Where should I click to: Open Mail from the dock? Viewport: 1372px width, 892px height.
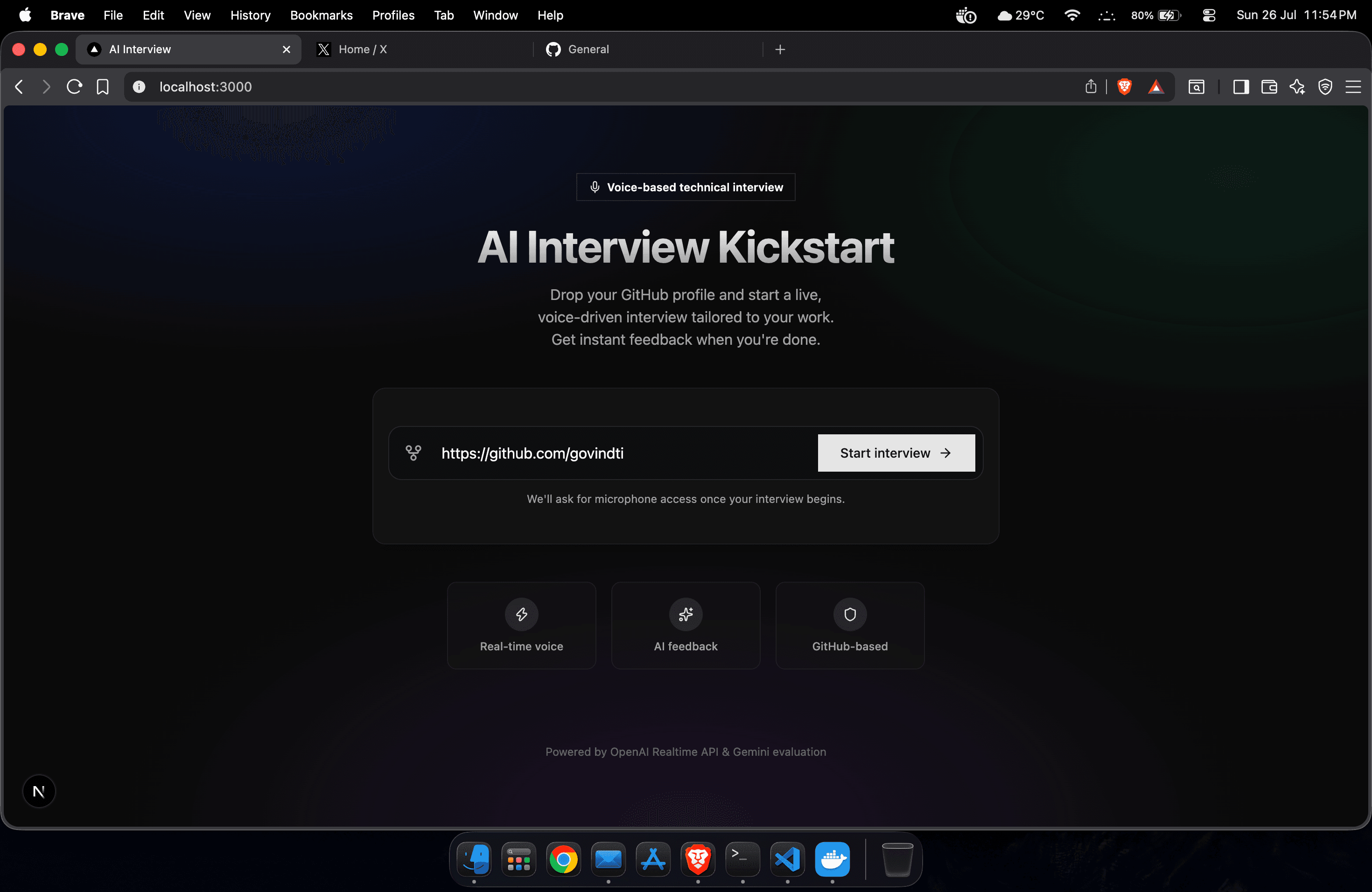click(x=608, y=859)
